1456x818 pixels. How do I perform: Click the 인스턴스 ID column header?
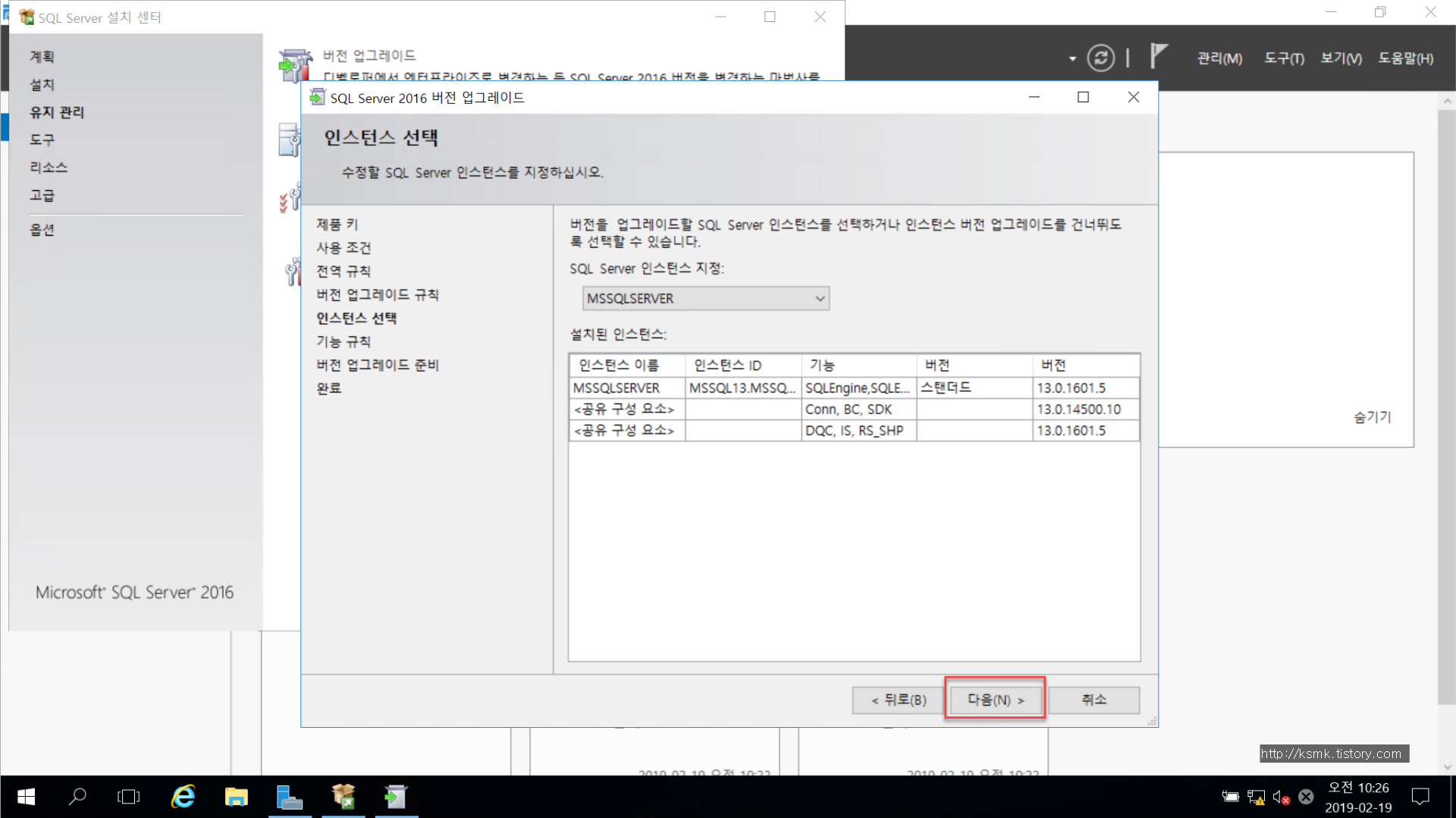pyautogui.click(x=743, y=365)
